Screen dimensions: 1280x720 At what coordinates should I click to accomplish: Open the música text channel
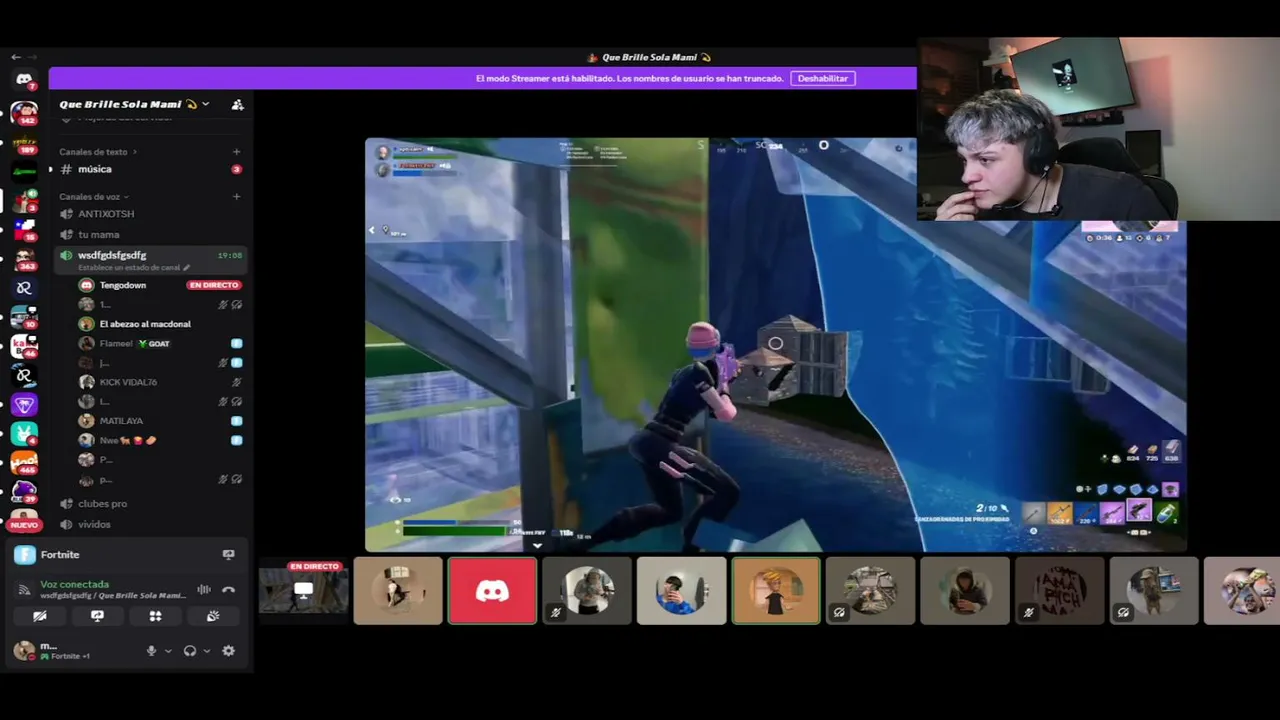pyautogui.click(x=150, y=169)
